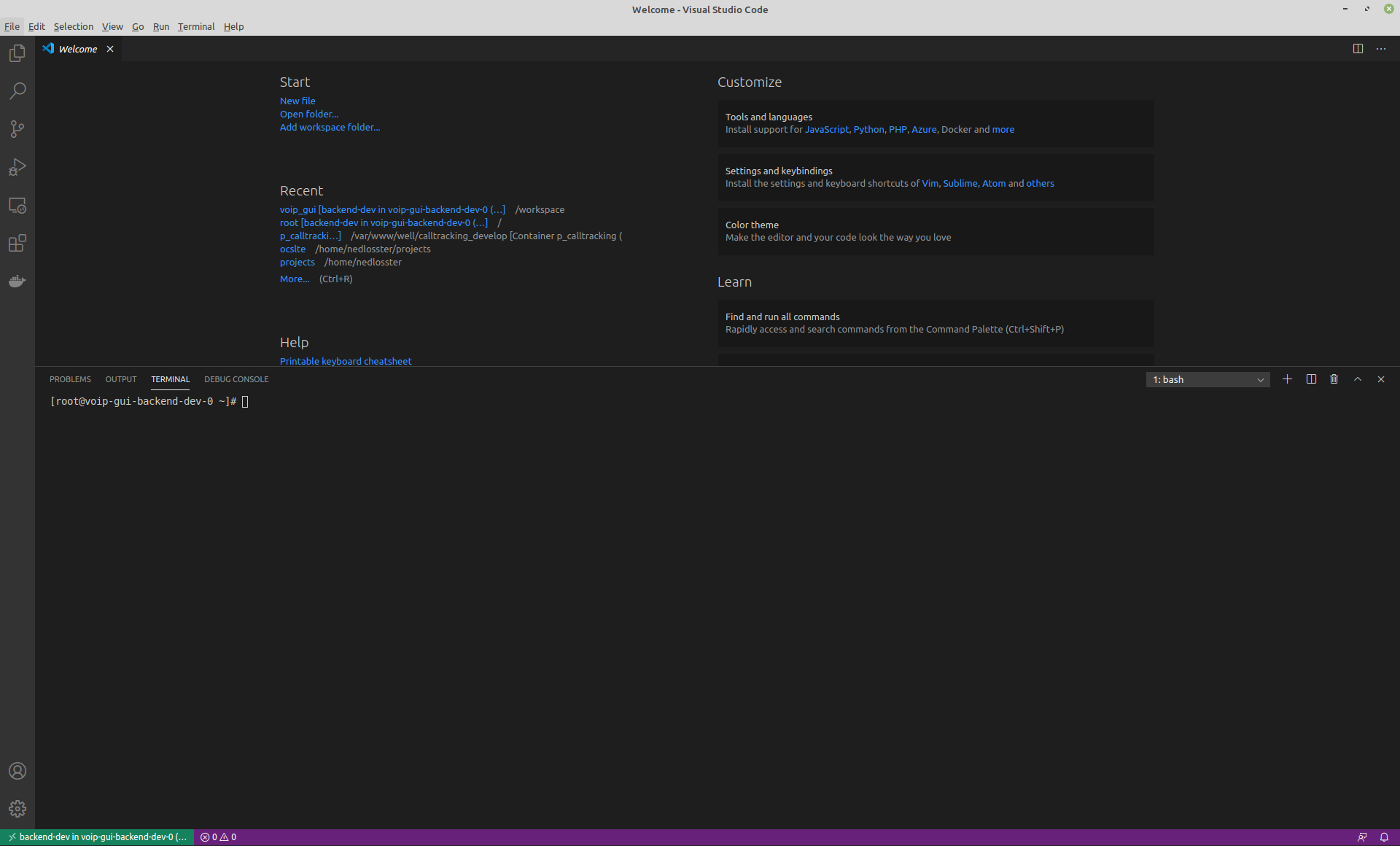Open the Explorer view in the activity bar
The width and height of the screenshot is (1400, 846).
[x=17, y=53]
